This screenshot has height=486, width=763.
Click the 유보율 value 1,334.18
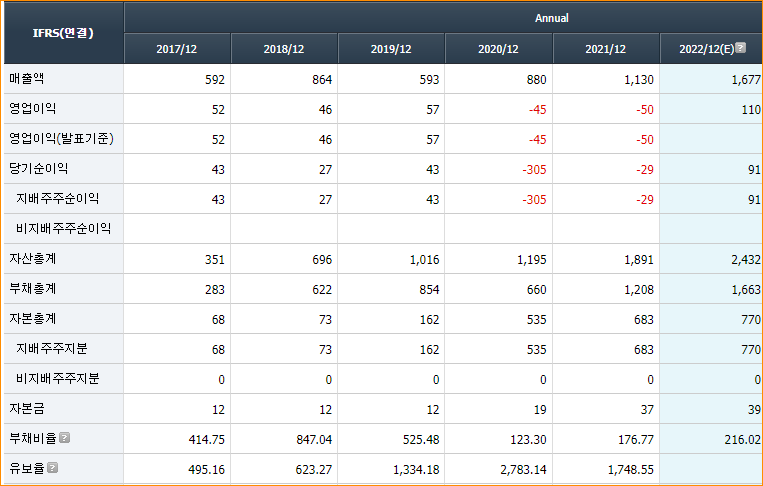point(417,470)
